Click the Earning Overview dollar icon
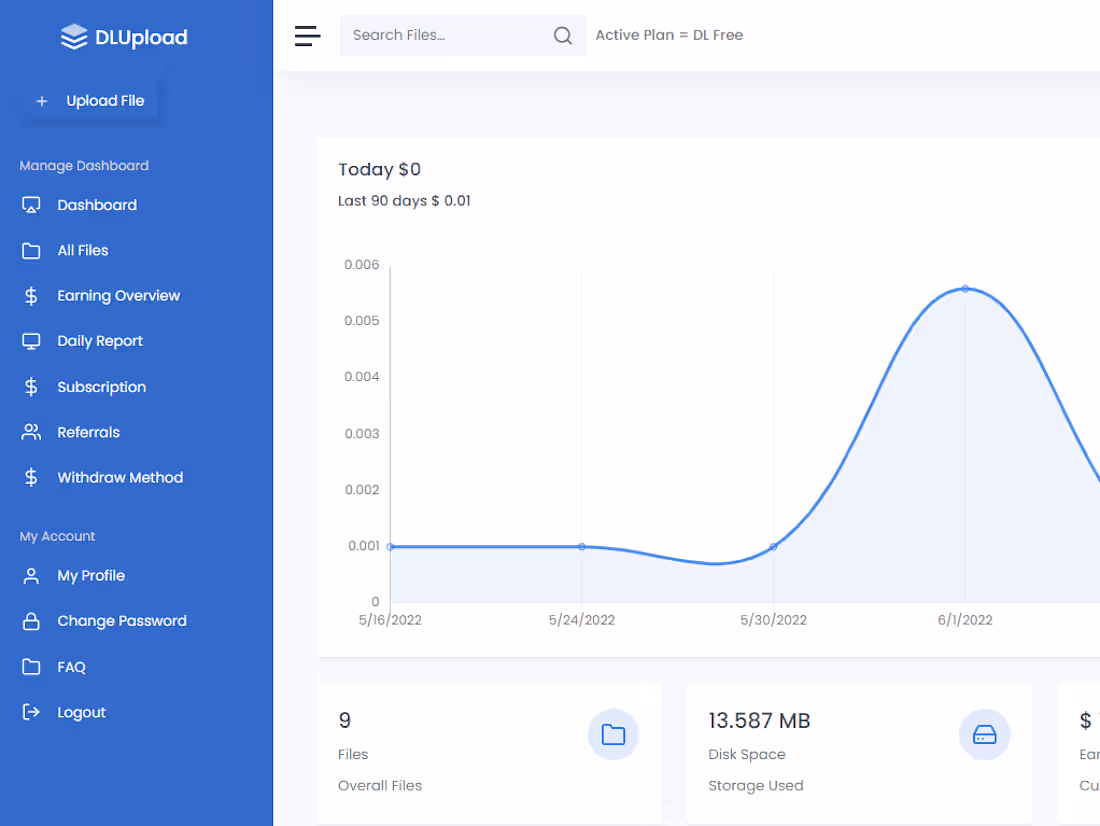 click(31, 295)
